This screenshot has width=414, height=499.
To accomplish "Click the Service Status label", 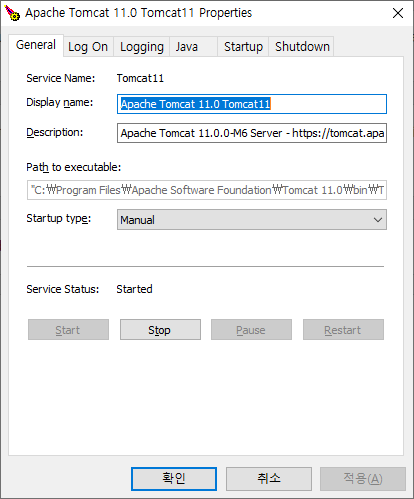I will (x=63, y=289).
